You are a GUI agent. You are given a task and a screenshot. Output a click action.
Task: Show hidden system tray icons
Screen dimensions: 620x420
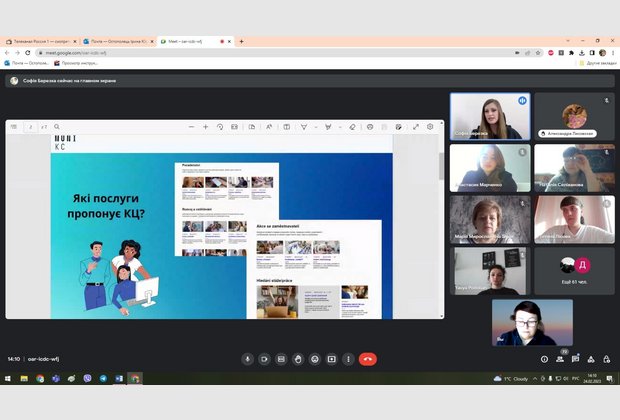535,378
